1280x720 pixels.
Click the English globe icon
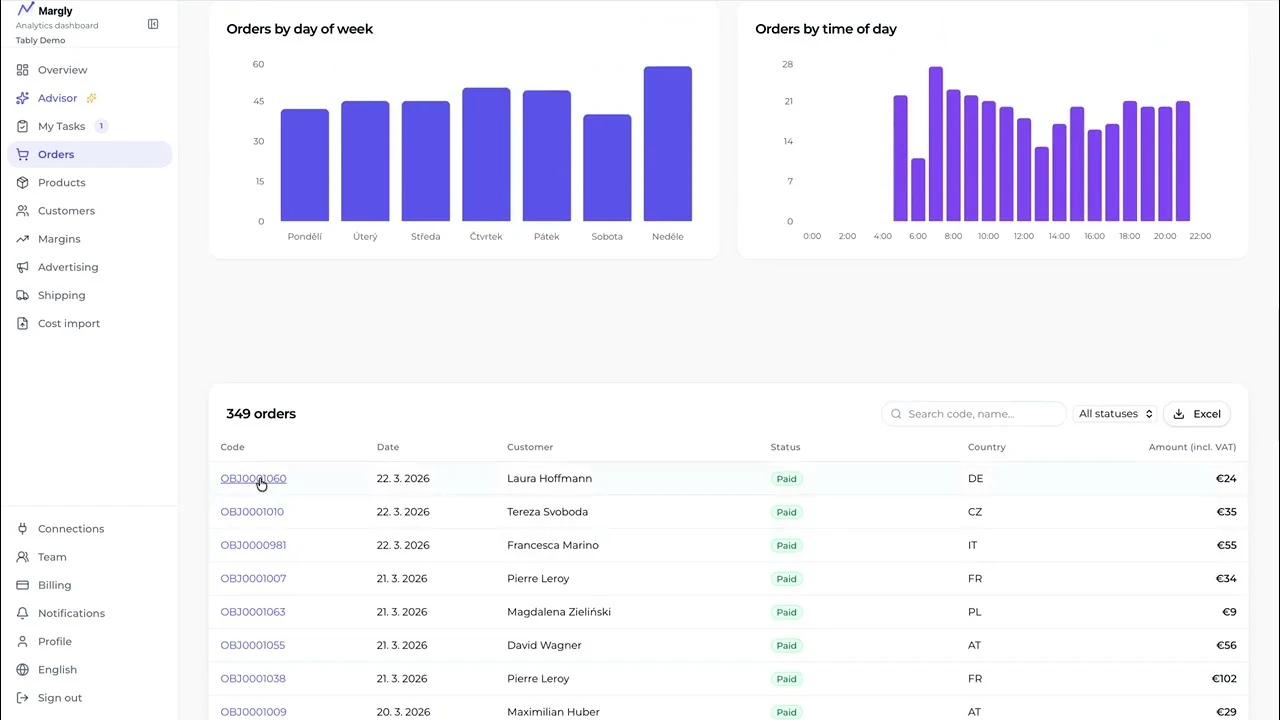coord(23,670)
